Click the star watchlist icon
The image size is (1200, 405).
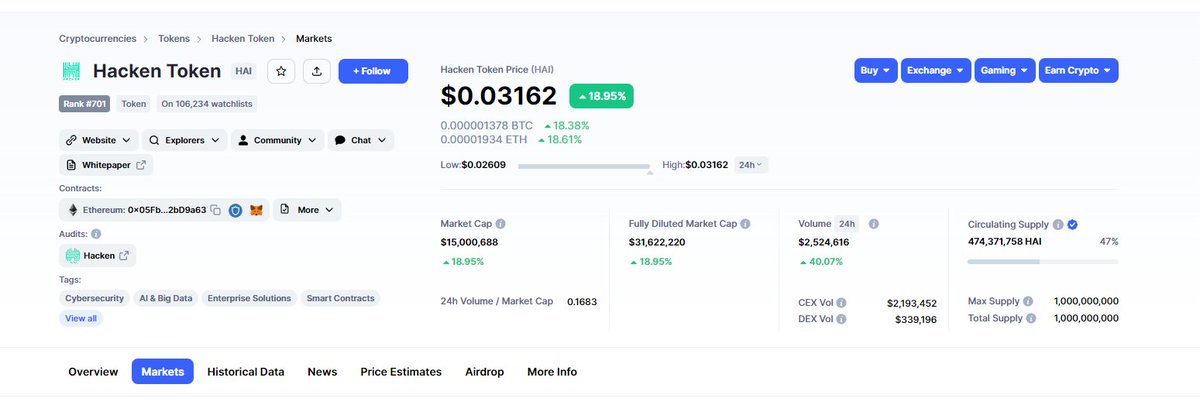click(x=282, y=71)
